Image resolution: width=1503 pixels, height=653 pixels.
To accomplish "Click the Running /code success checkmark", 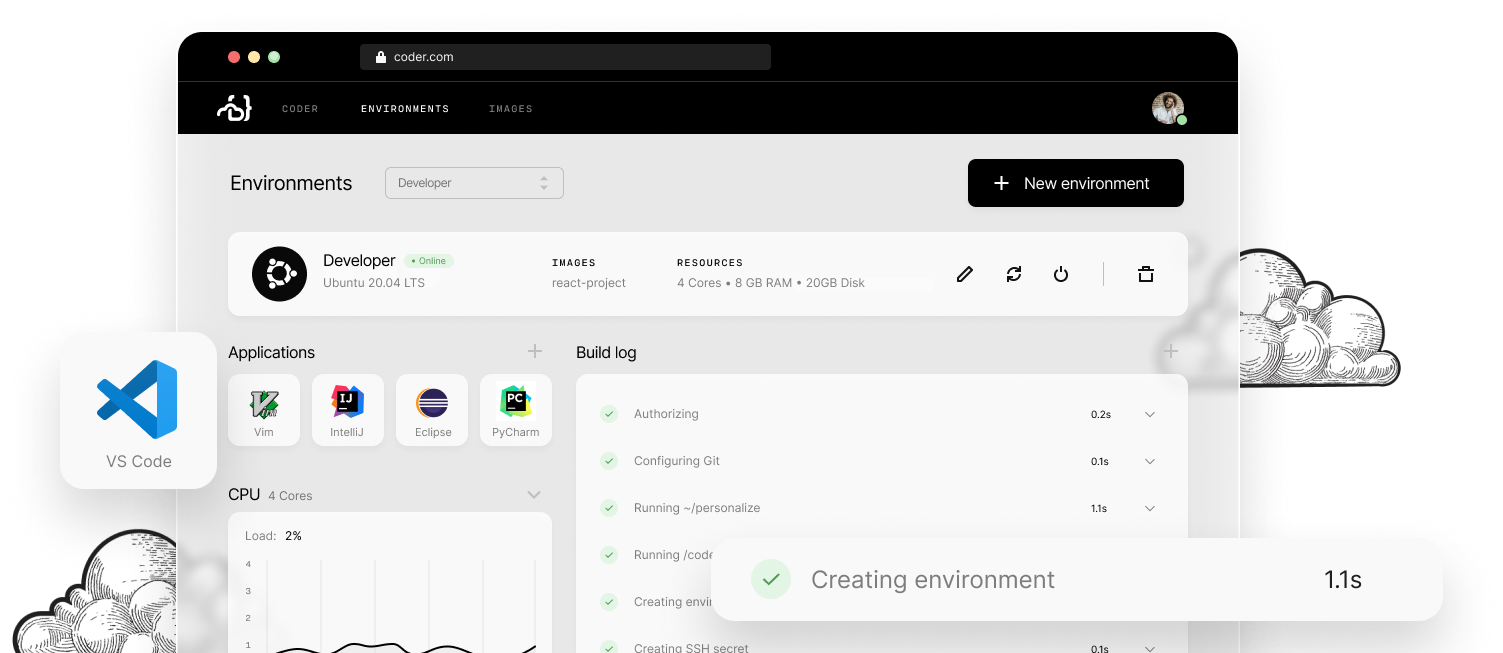I will coord(609,555).
